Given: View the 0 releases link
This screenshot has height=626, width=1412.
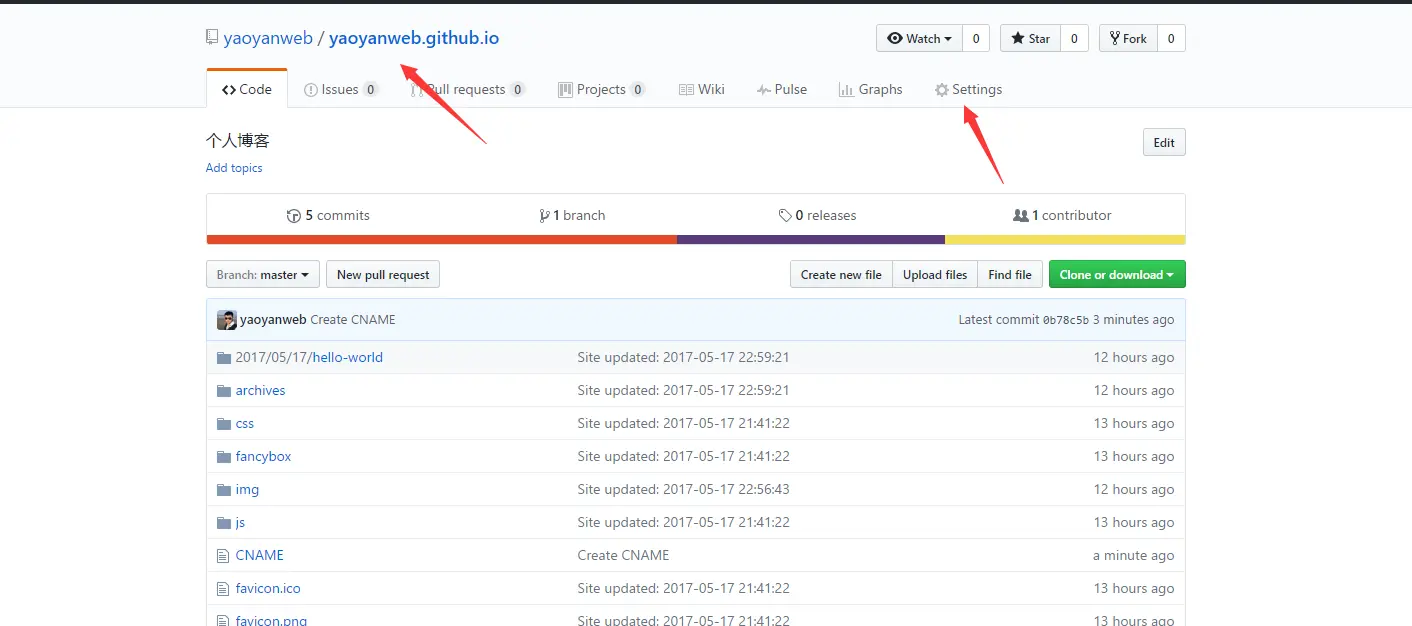Looking at the screenshot, I should [817, 215].
